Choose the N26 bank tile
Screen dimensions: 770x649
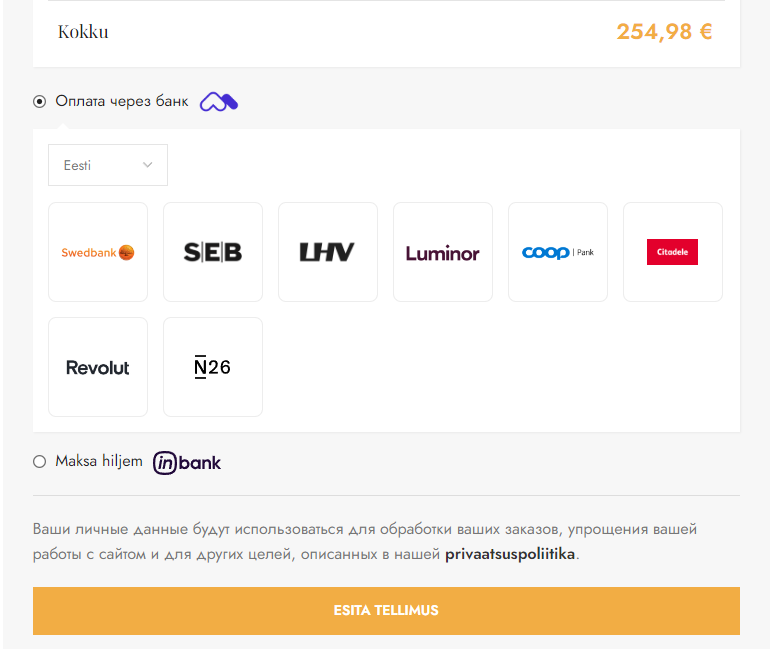pyautogui.click(x=213, y=367)
